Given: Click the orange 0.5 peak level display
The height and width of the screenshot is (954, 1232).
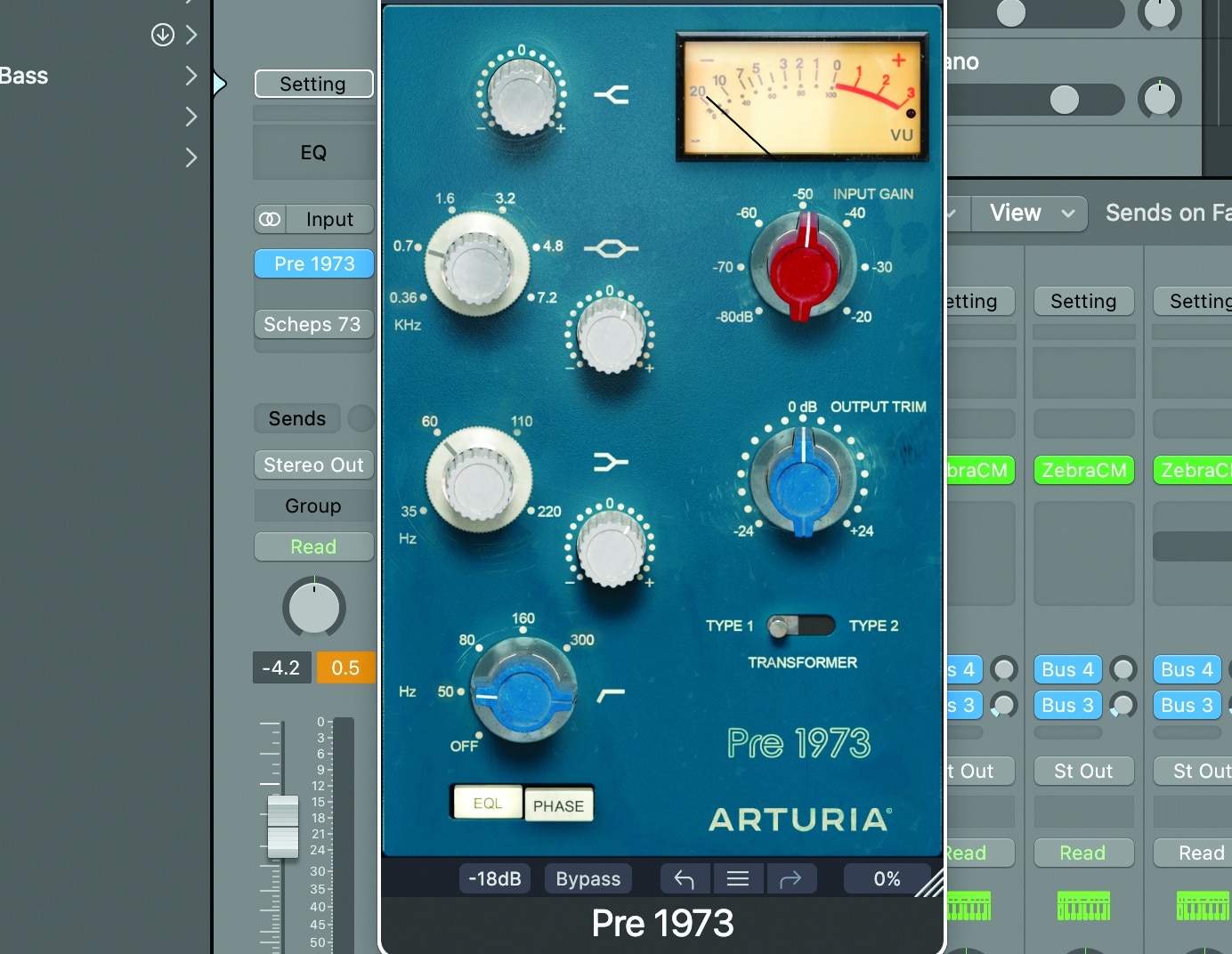Looking at the screenshot, I should (x=345, y=667).
